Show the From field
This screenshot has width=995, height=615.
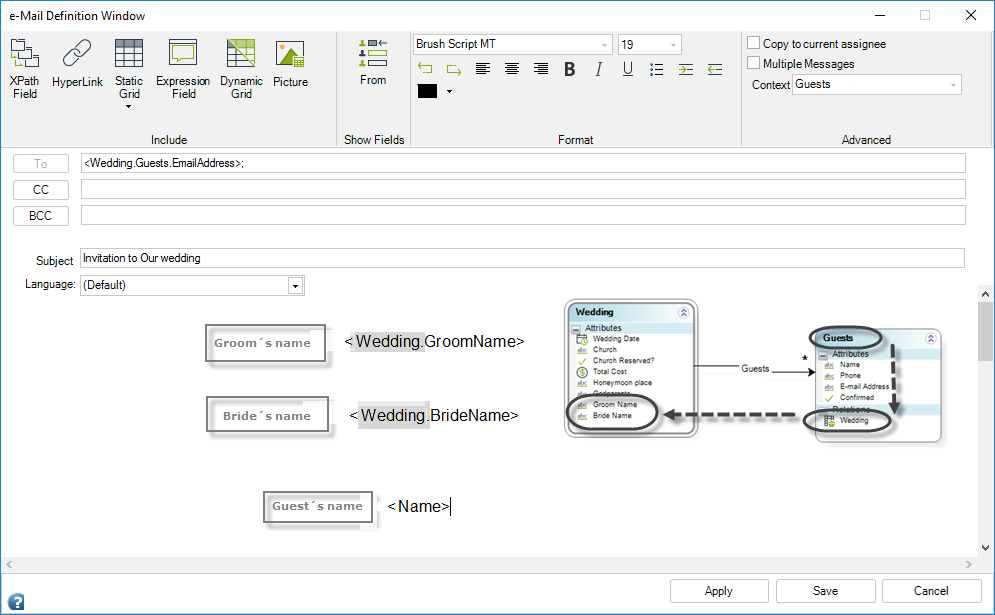(373, 62)
